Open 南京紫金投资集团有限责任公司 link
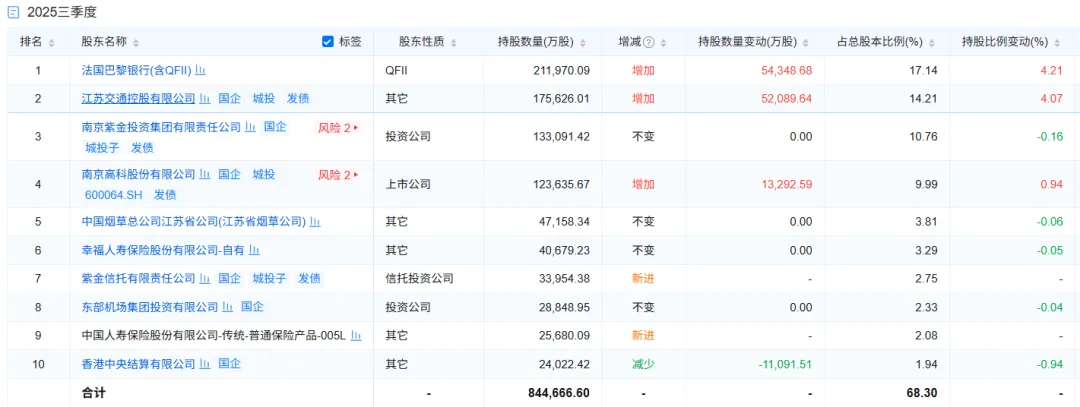Screen dimensions: 1080x407 tap(161, 127)
